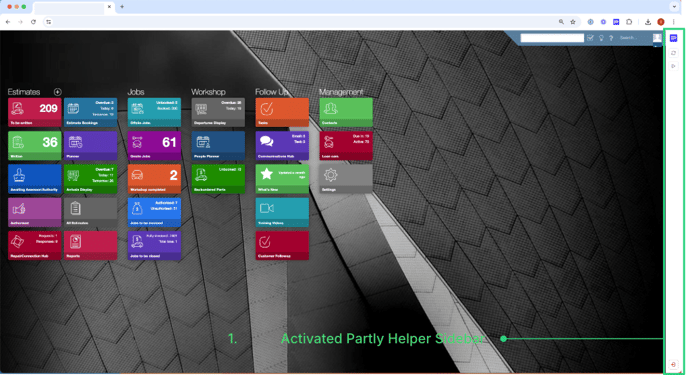Open the Jobs to be invoiced tile
Image resolution: width=688 pixels, height=375 pixels.
[x=154, y=212]
